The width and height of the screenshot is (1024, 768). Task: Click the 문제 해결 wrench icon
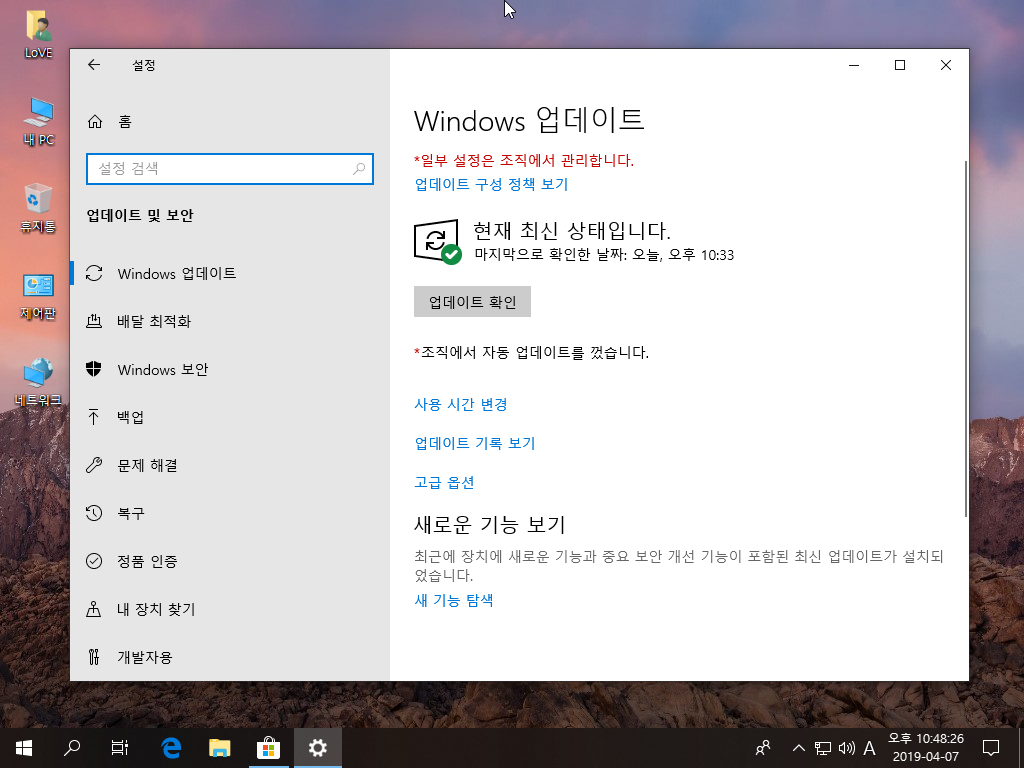94,465
